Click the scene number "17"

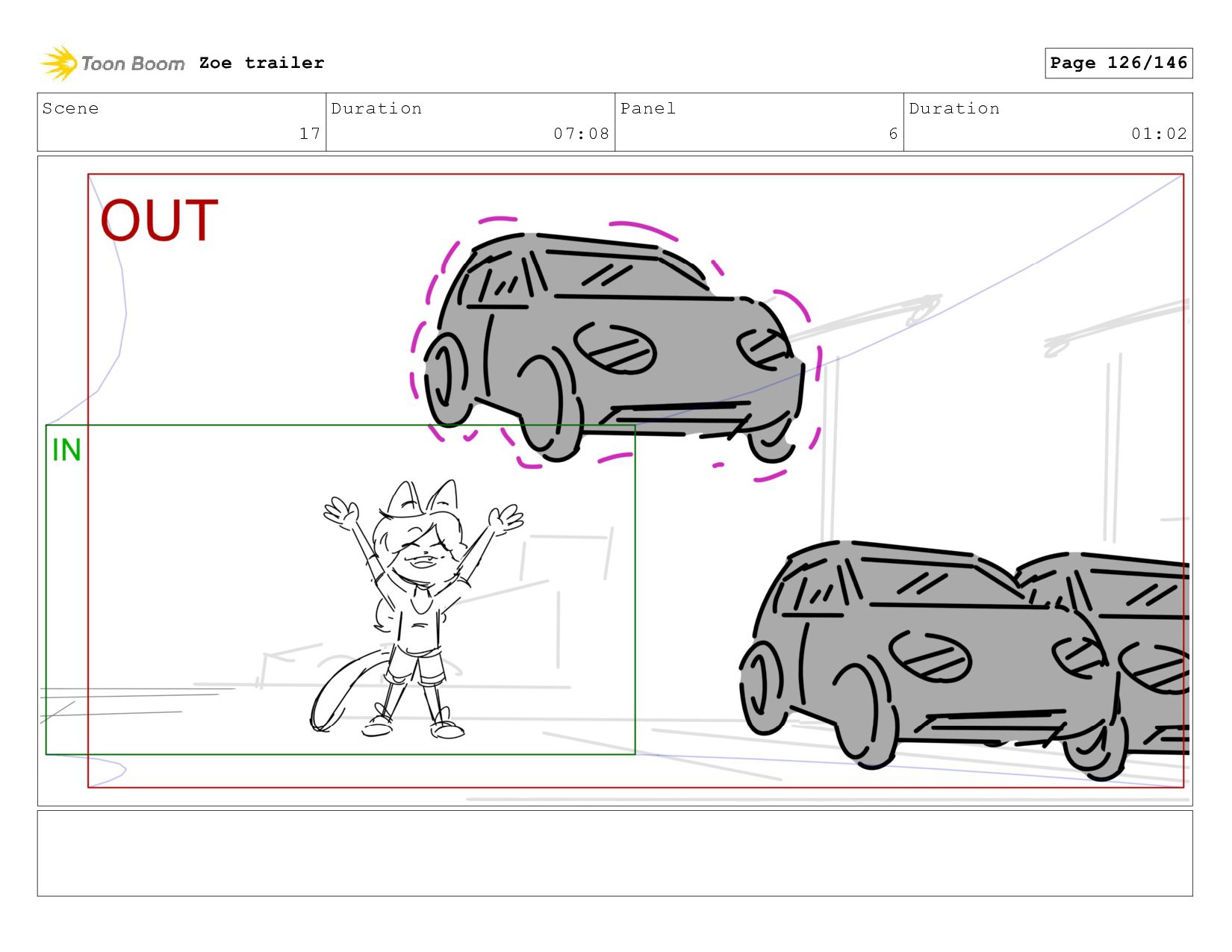(310, 134)
